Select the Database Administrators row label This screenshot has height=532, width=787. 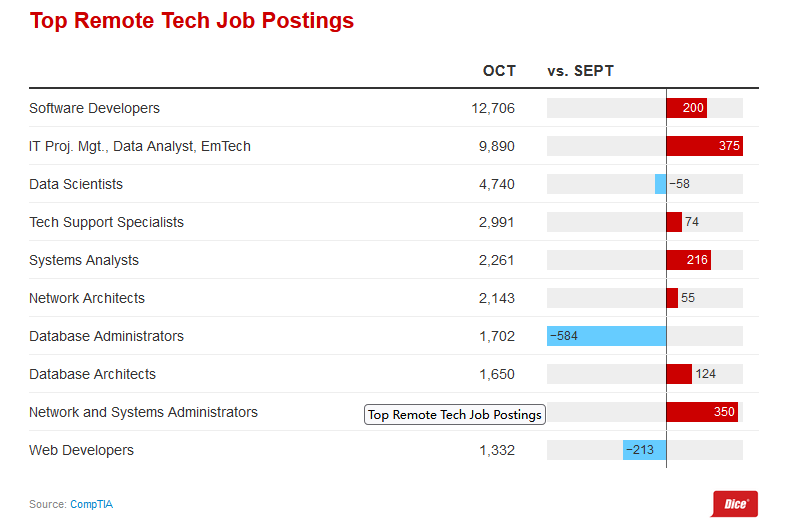click(106, 336)
